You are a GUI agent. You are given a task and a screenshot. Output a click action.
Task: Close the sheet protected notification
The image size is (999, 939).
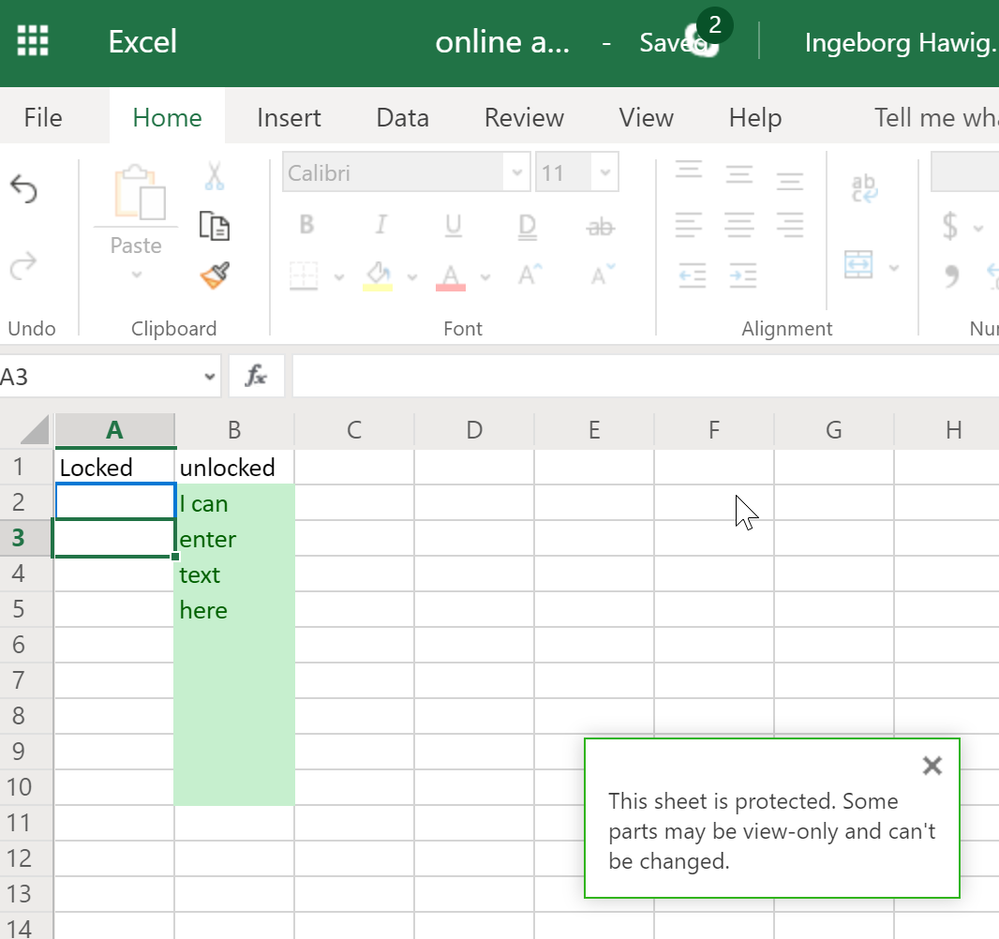pos(932,766)
